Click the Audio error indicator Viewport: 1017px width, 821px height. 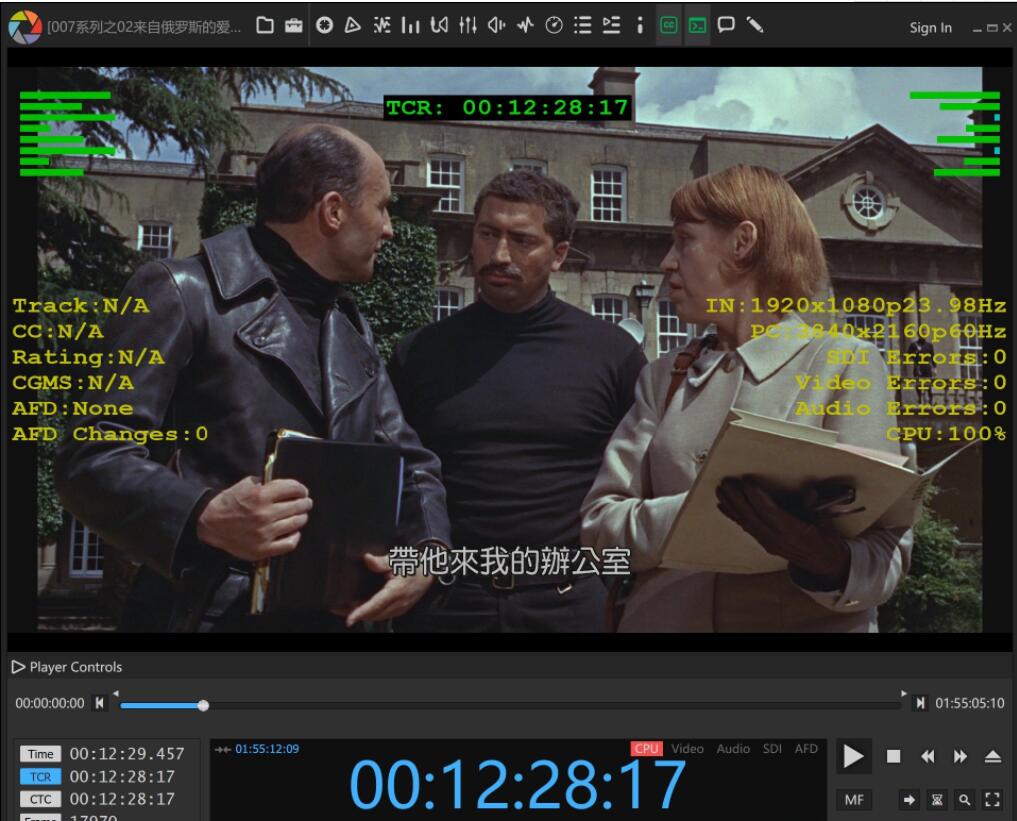[733, 748]
